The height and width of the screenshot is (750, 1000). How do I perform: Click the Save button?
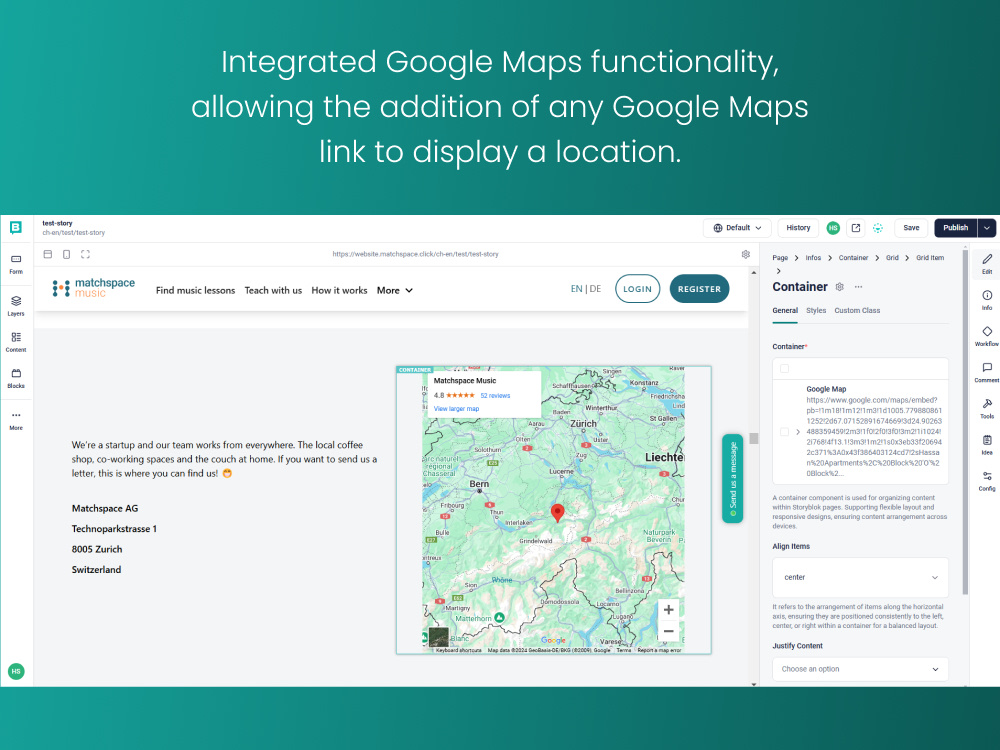911,228
